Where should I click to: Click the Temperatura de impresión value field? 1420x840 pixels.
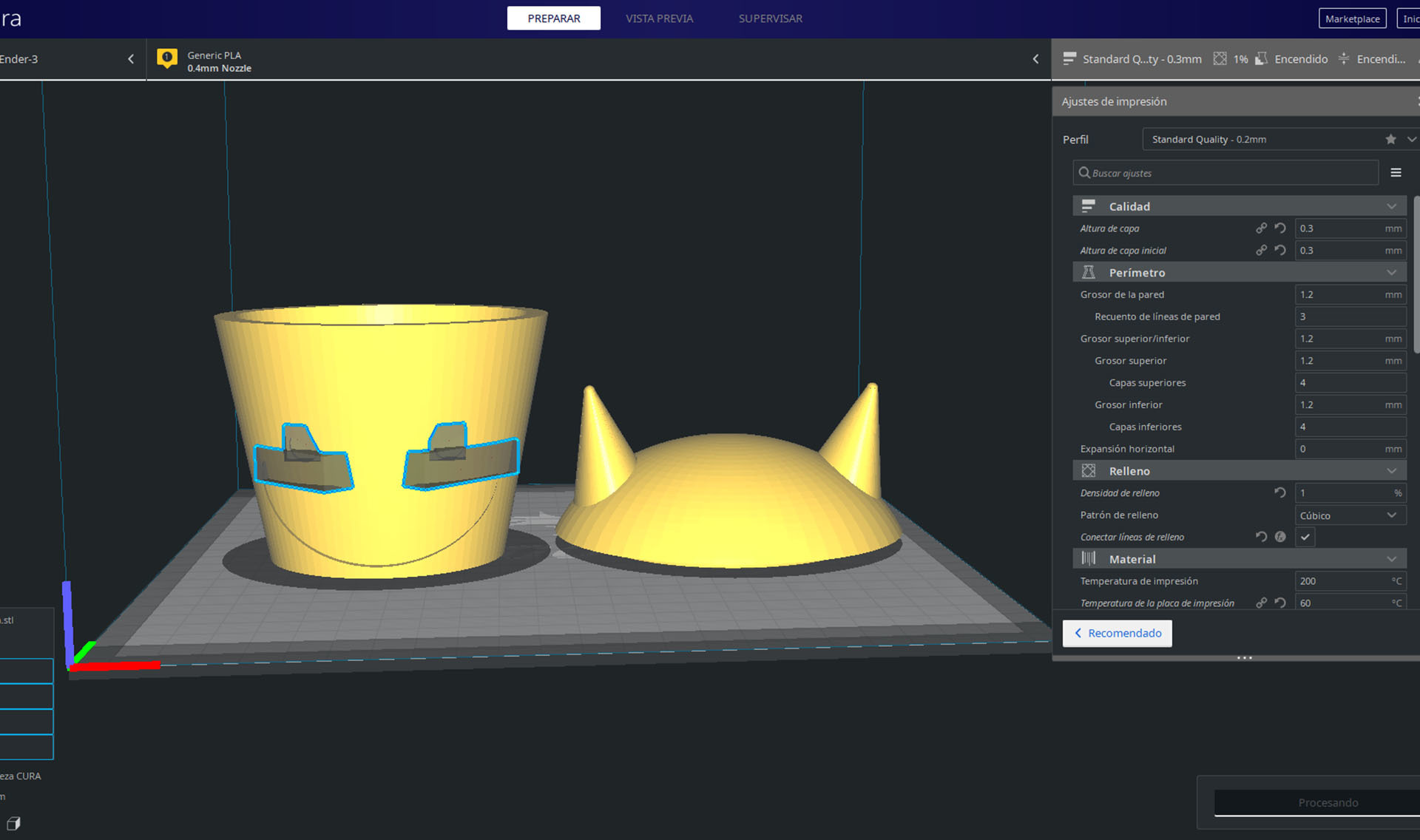pyautogui.click(x=1350, y=581)
